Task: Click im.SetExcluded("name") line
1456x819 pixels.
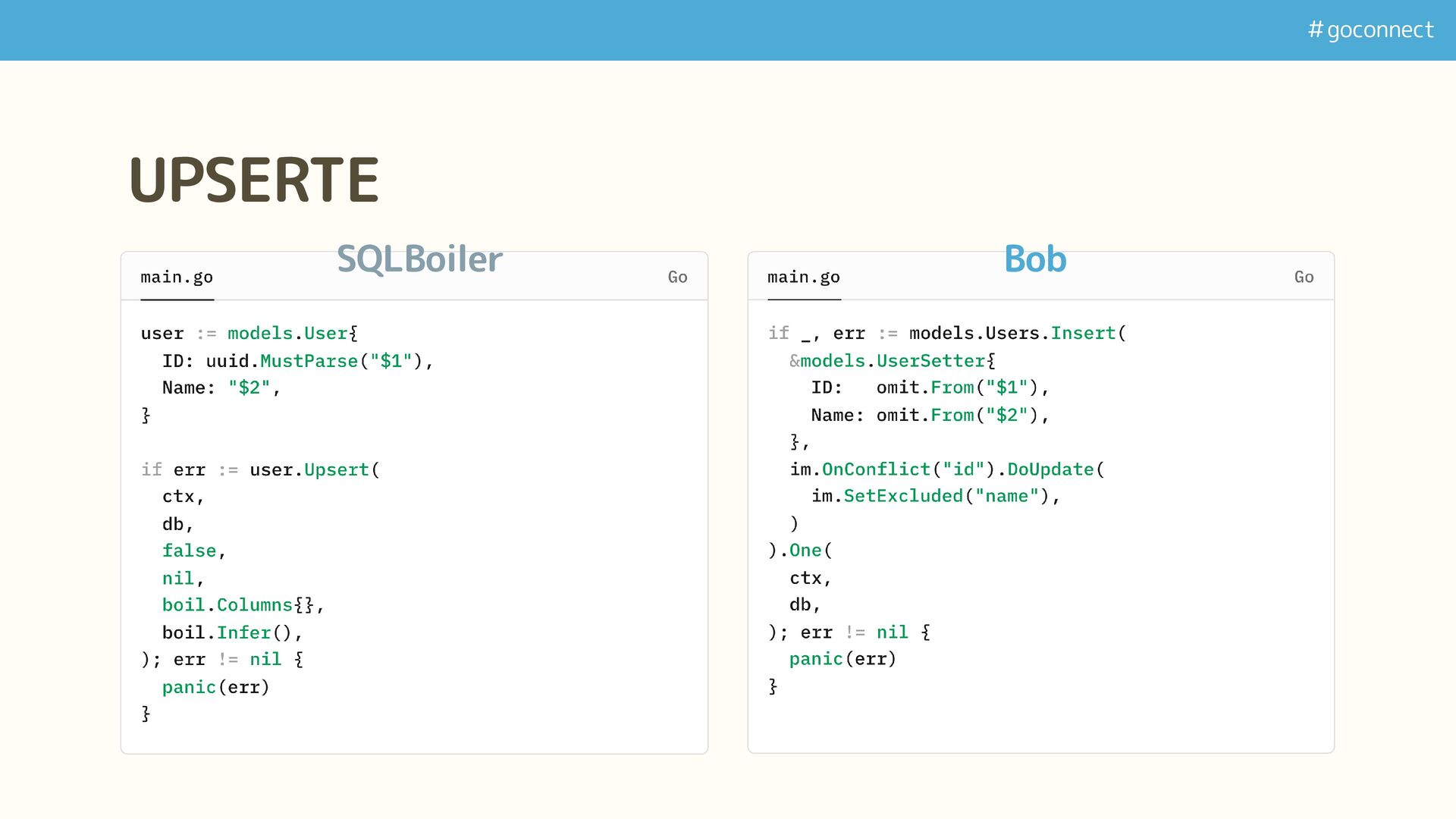Action: (x=930, y=496)
